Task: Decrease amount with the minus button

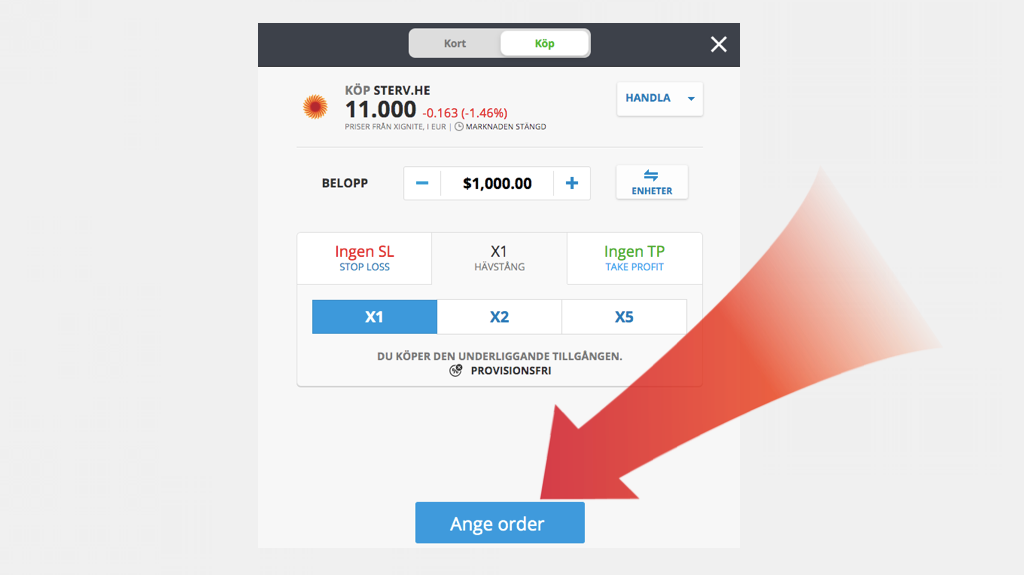Action: coord(422,184)
